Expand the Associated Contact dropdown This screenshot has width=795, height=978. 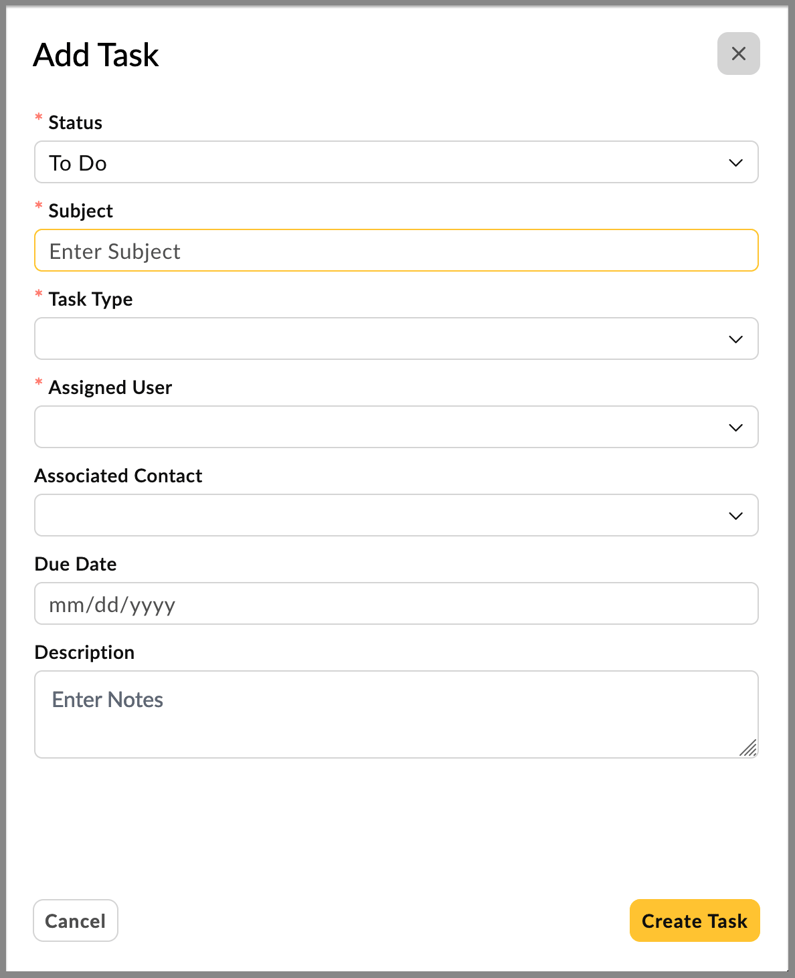396,515
